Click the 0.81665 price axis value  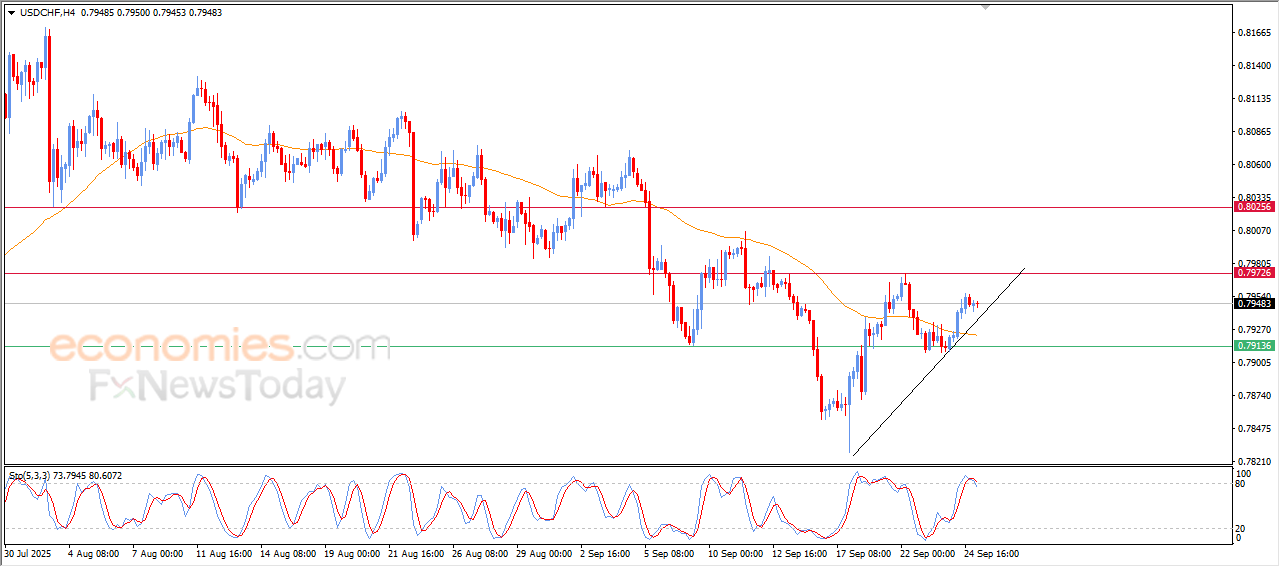tap(1254, 33)
